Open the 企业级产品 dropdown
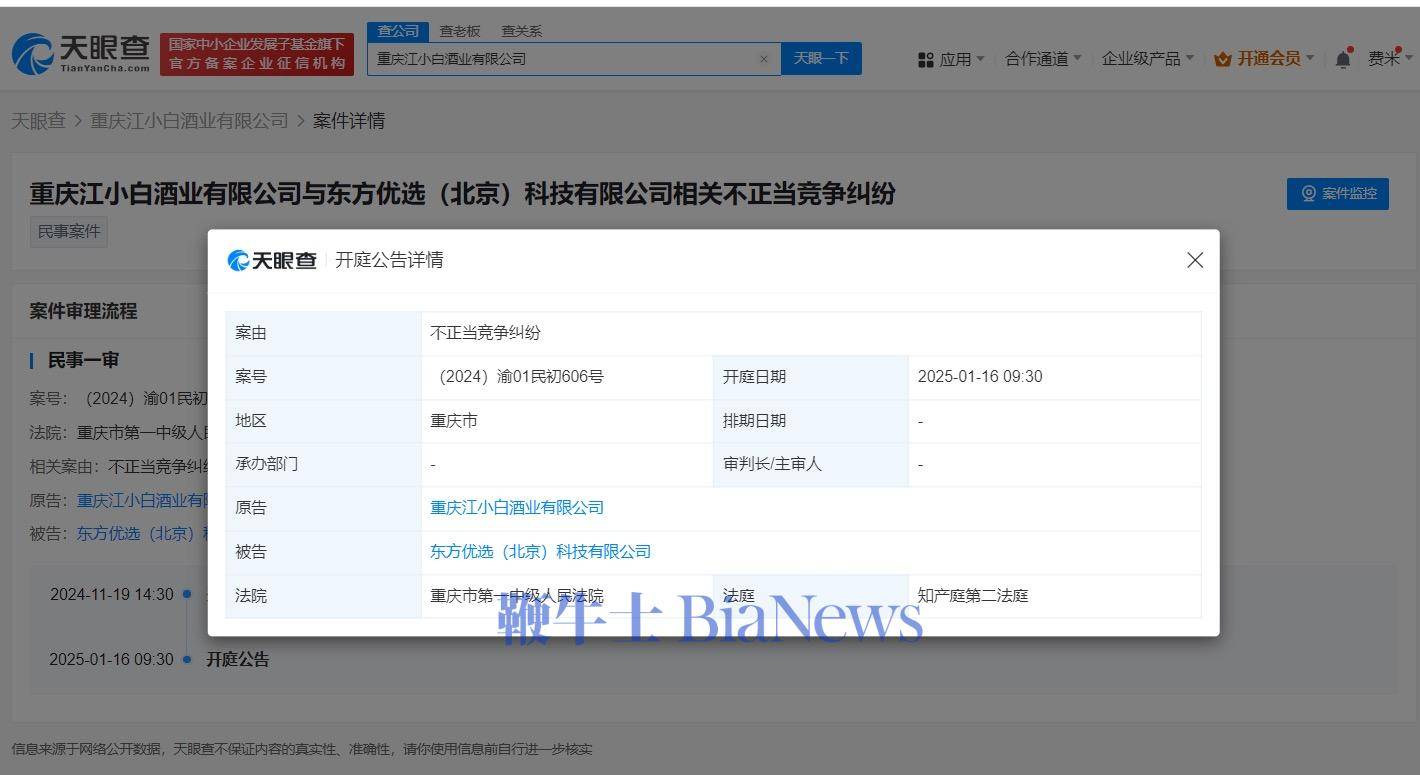This screenshot has width=1420, height=775. [1147, 59]
